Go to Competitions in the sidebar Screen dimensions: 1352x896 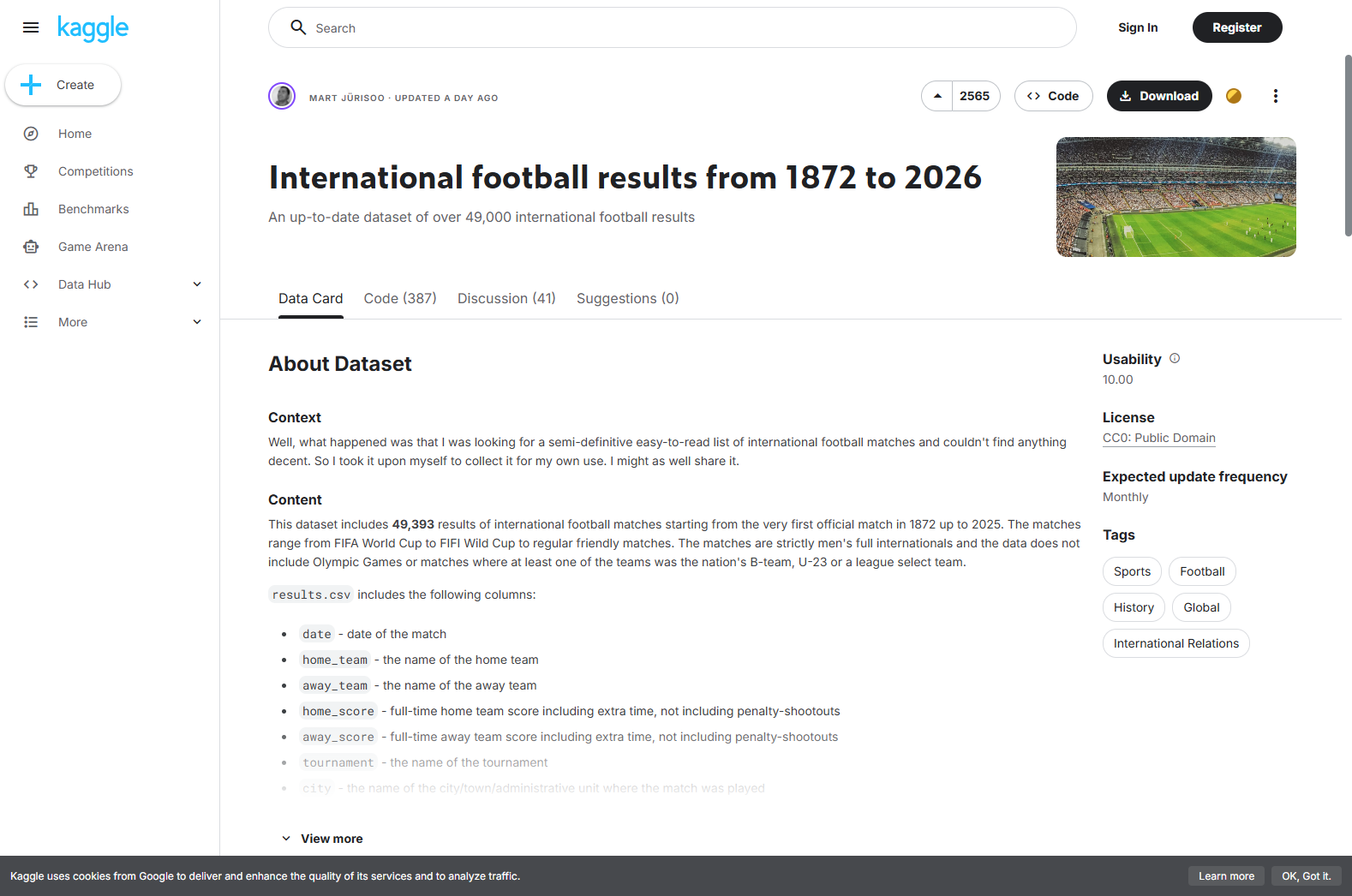(96, 171)
